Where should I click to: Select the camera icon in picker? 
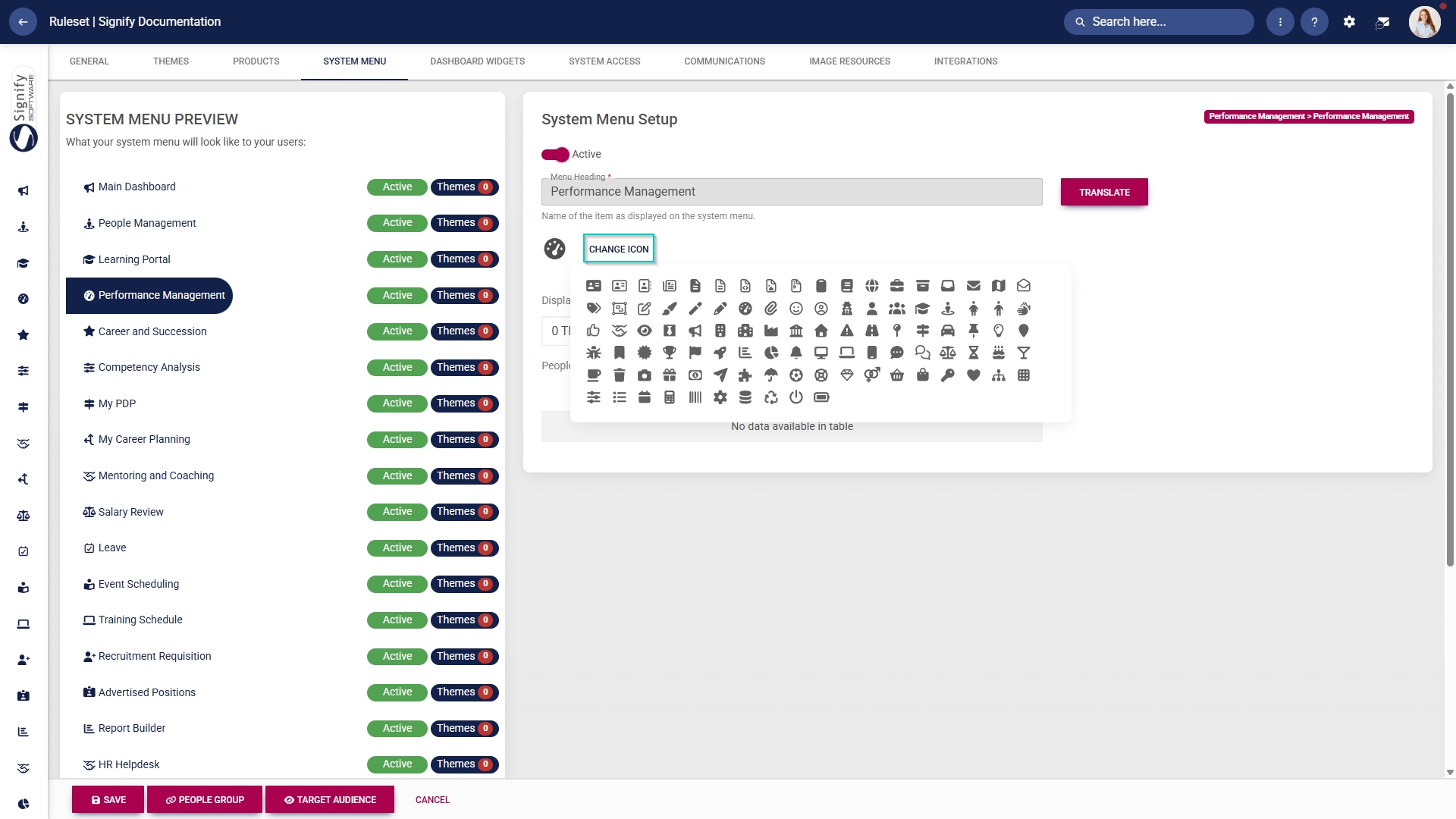[645, 375]
